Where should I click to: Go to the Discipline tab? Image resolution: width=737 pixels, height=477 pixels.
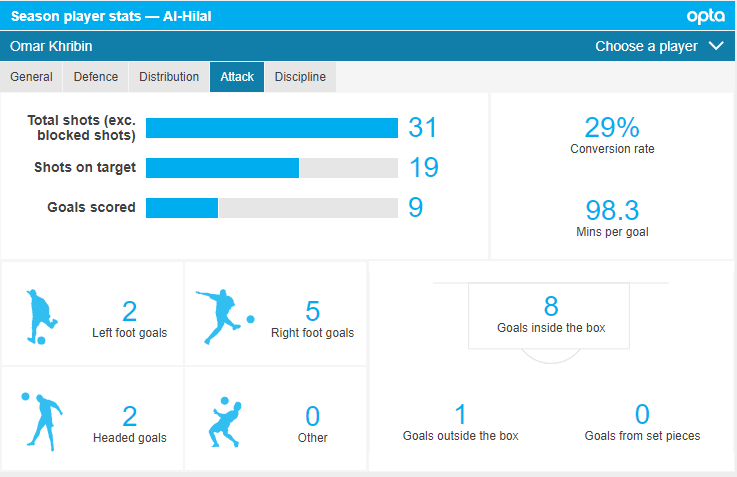click(x=300, y=77)
